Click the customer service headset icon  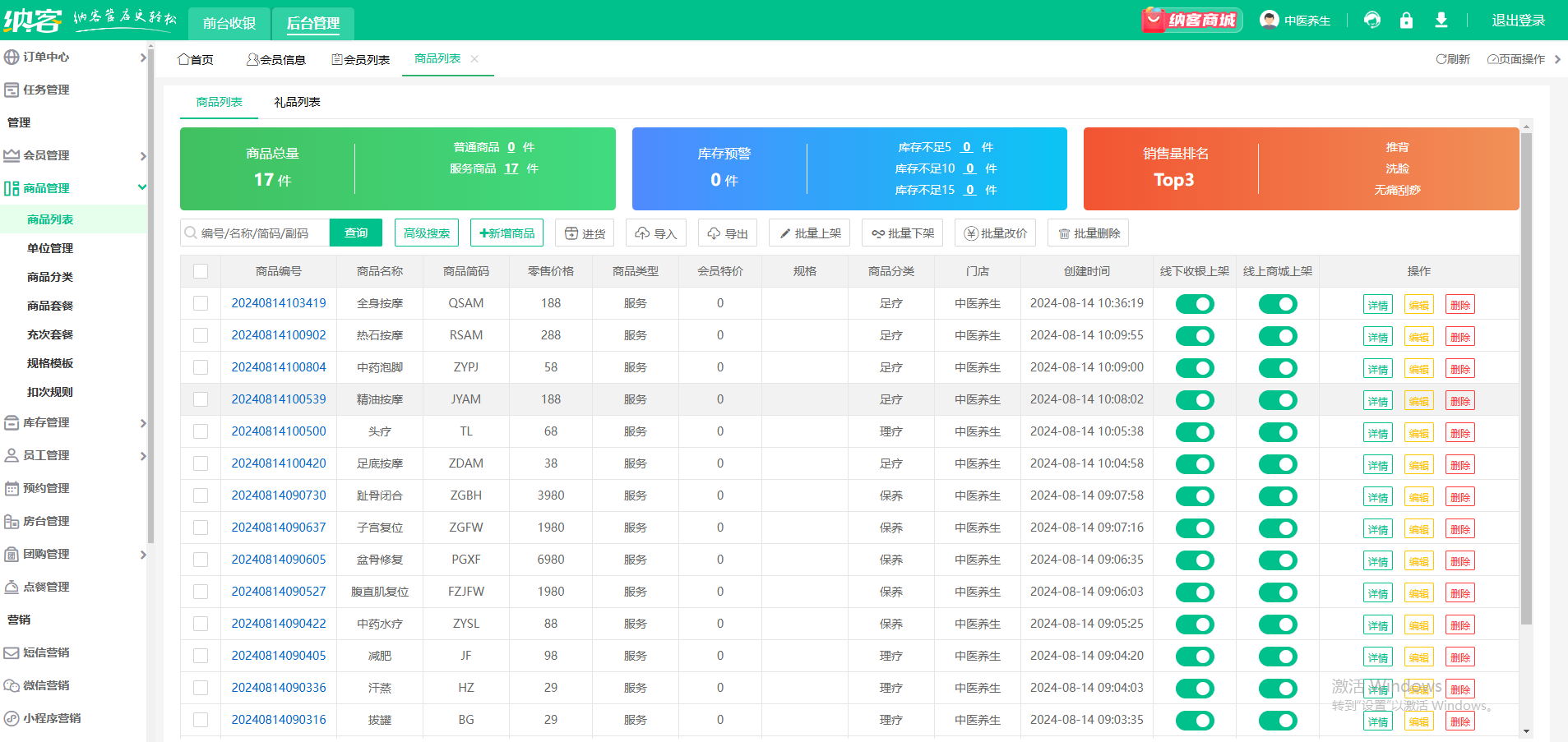point(1371,21)
